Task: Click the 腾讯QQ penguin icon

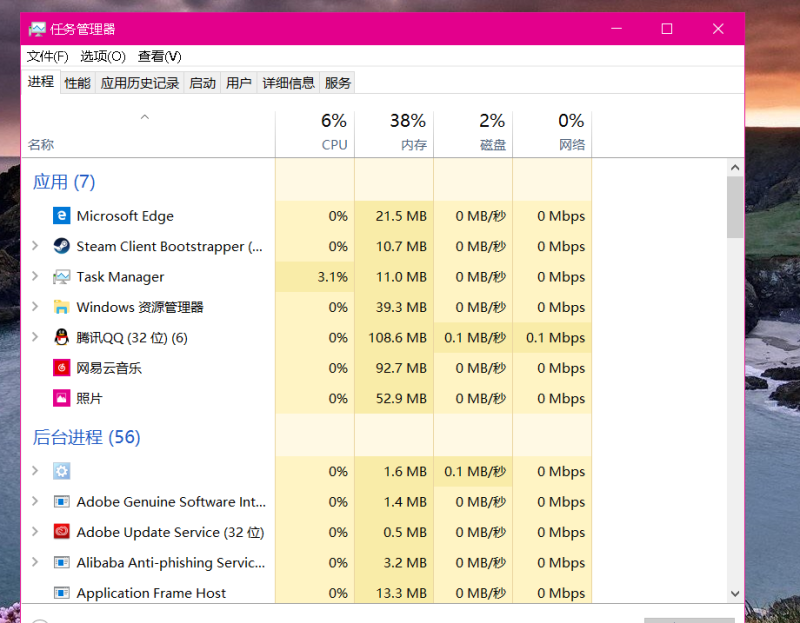Action: [61, 337]
